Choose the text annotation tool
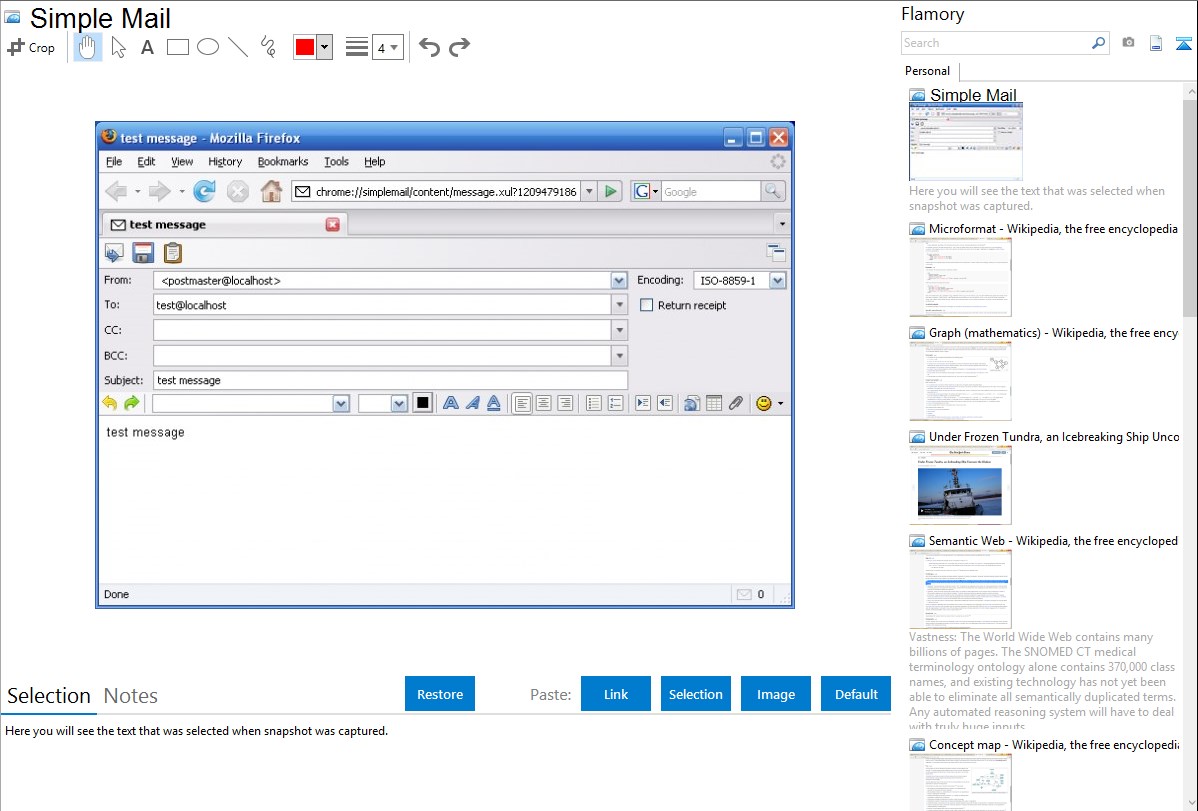The height and width of the screenshot is (811, 1198). click(x=147, y=47)
